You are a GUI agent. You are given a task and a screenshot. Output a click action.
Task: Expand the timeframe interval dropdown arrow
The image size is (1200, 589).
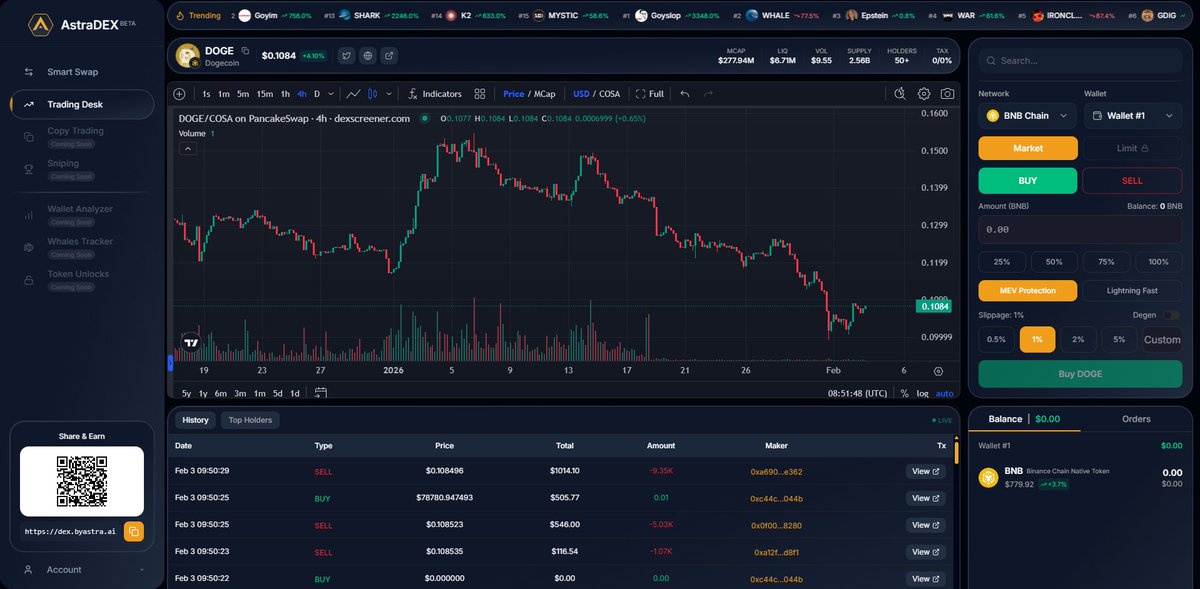click(x=332, y=94)
